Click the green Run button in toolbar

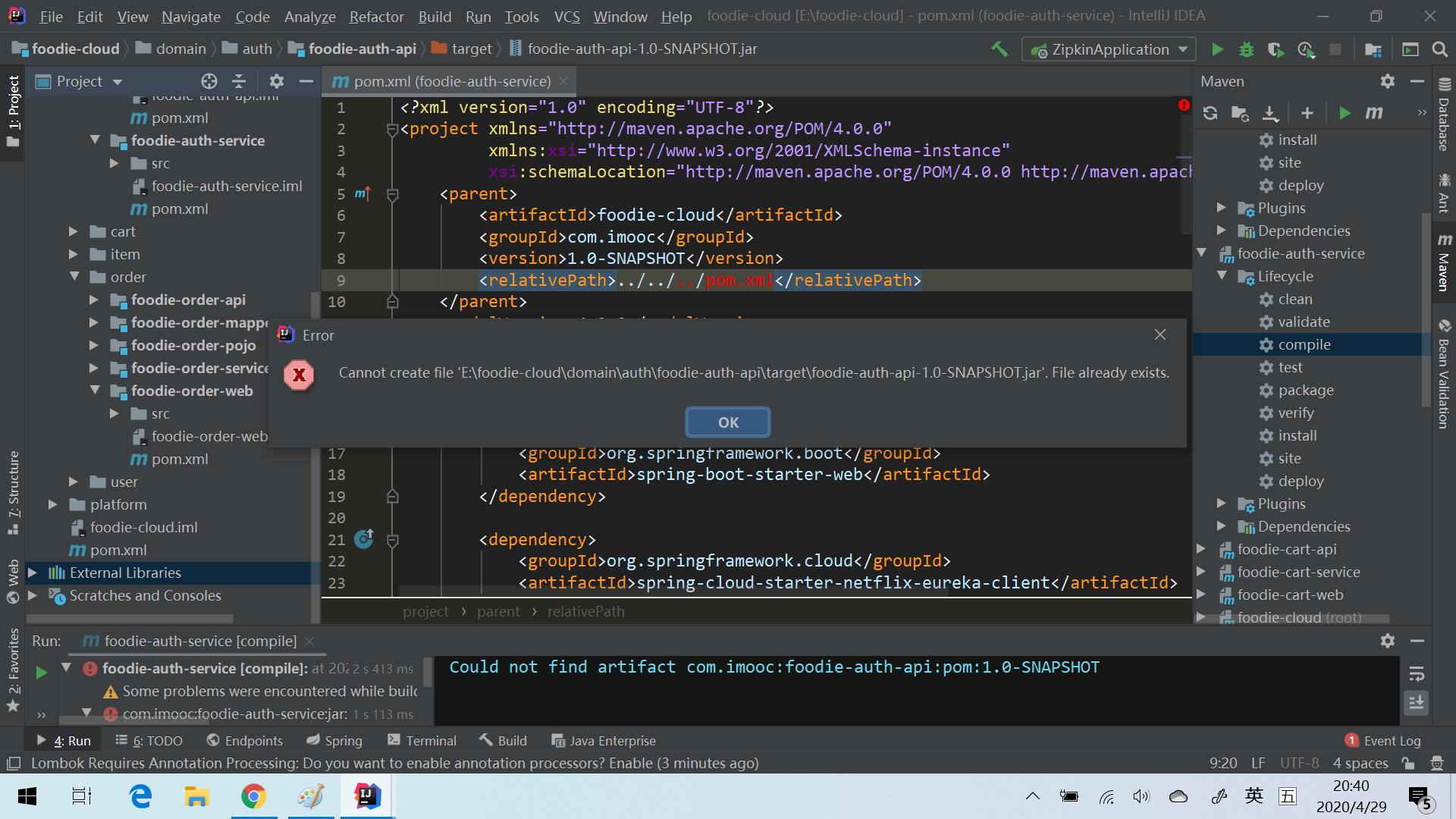pyautogui.click(x=1216, y=49)
